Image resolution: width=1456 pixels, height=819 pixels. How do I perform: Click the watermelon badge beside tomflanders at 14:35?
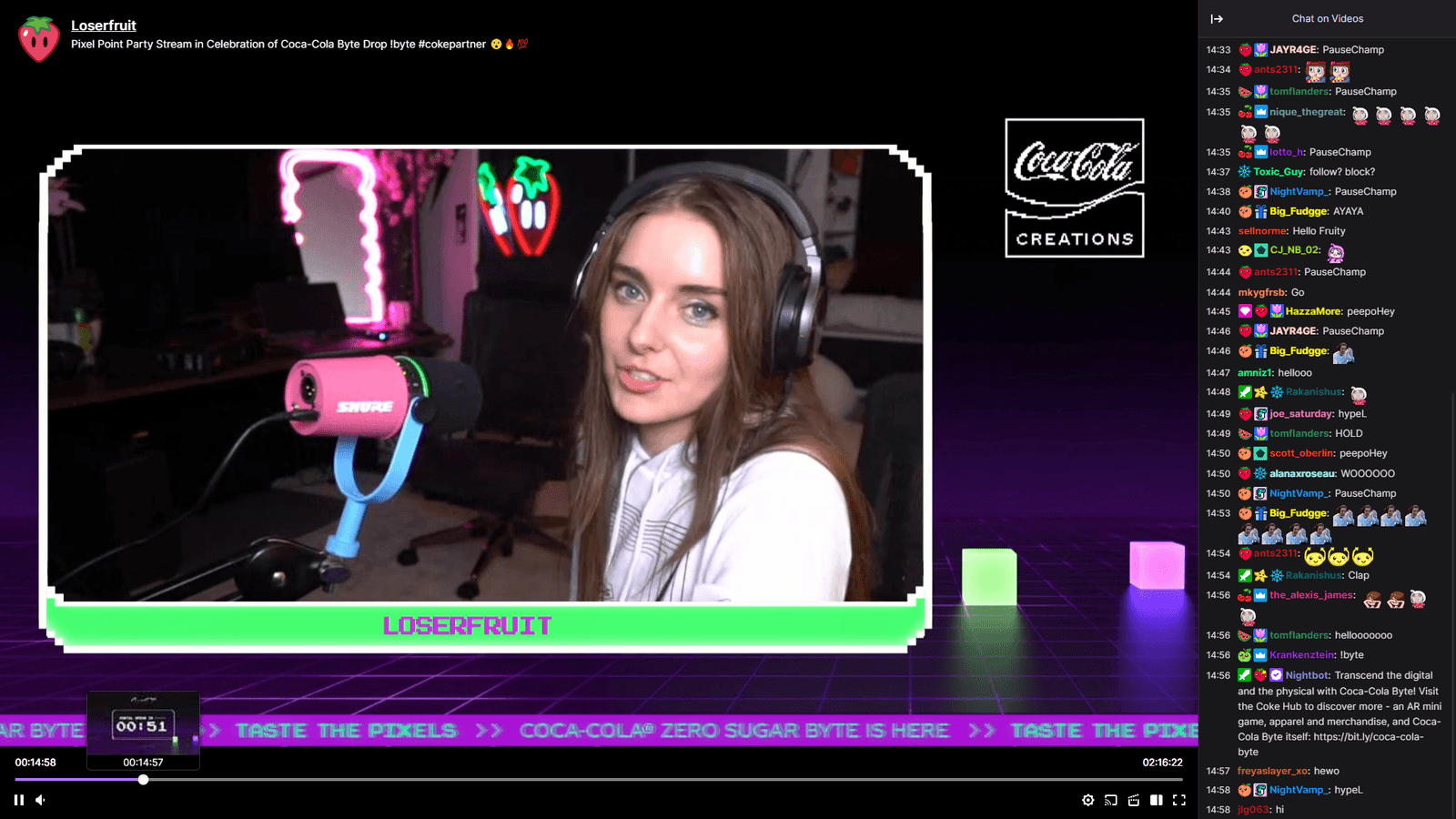click(x=1245, y=92)
